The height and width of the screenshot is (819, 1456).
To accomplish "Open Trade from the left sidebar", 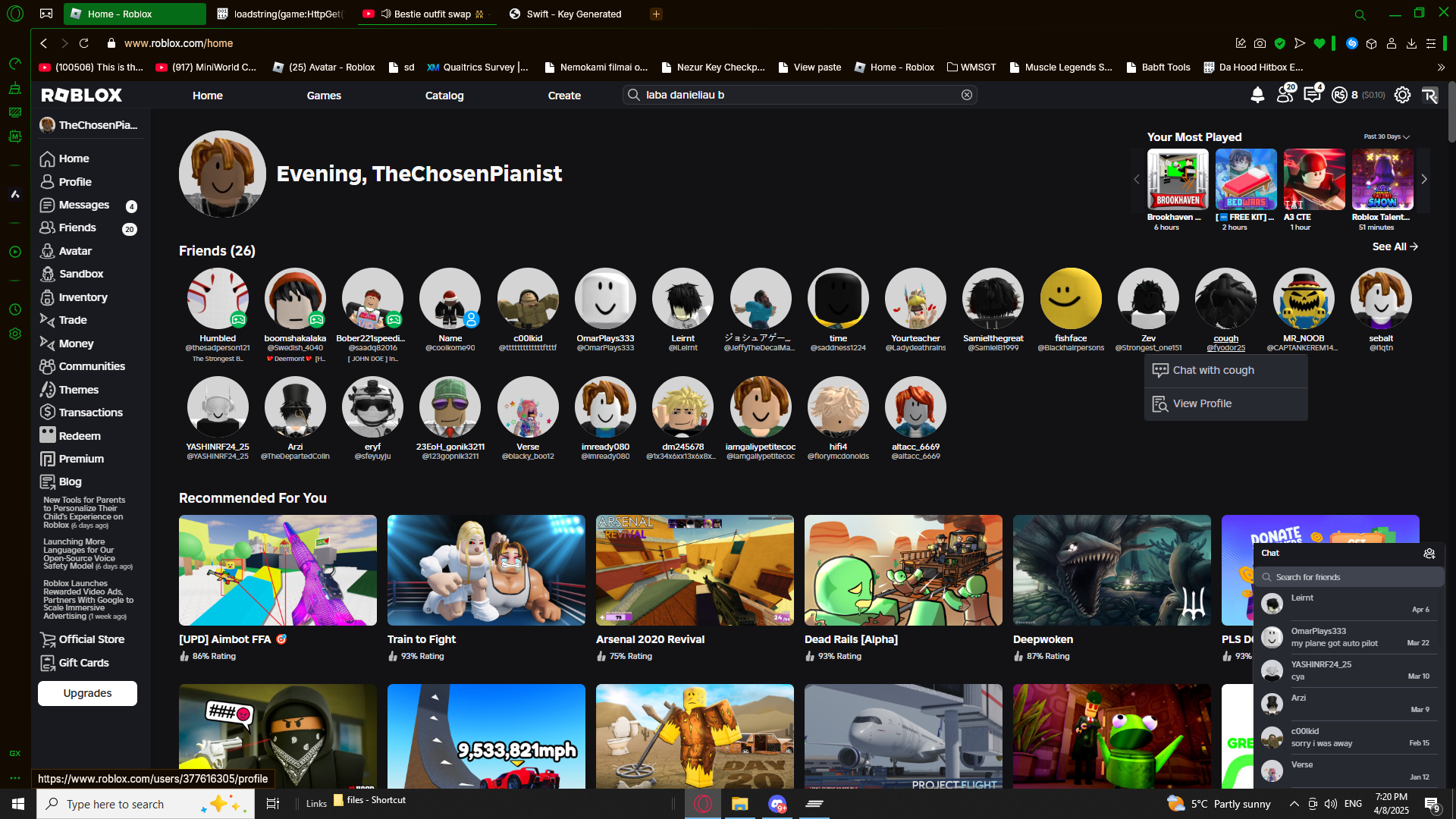I will [x=72, y=320].
